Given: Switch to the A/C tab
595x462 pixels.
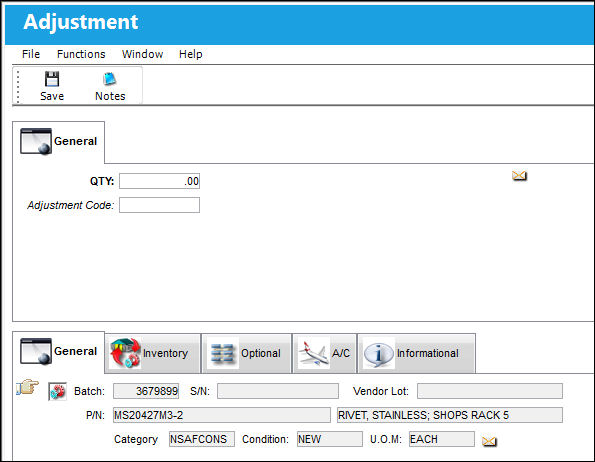Looking at the screenshot, I should pyautogui.click(x=324, y=353).
